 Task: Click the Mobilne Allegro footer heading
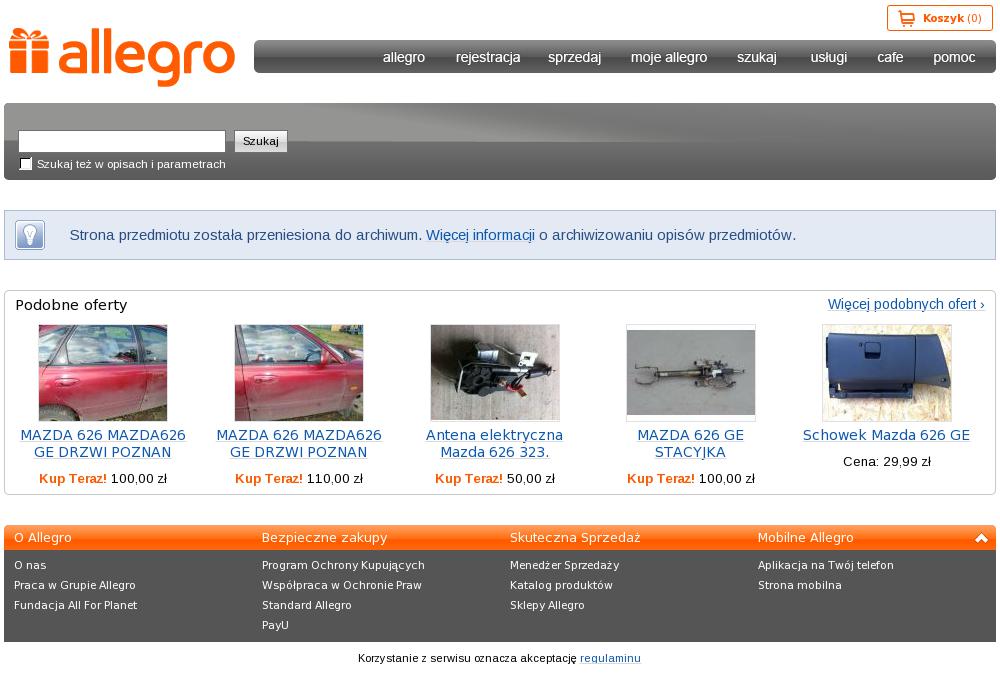[805, 538]
